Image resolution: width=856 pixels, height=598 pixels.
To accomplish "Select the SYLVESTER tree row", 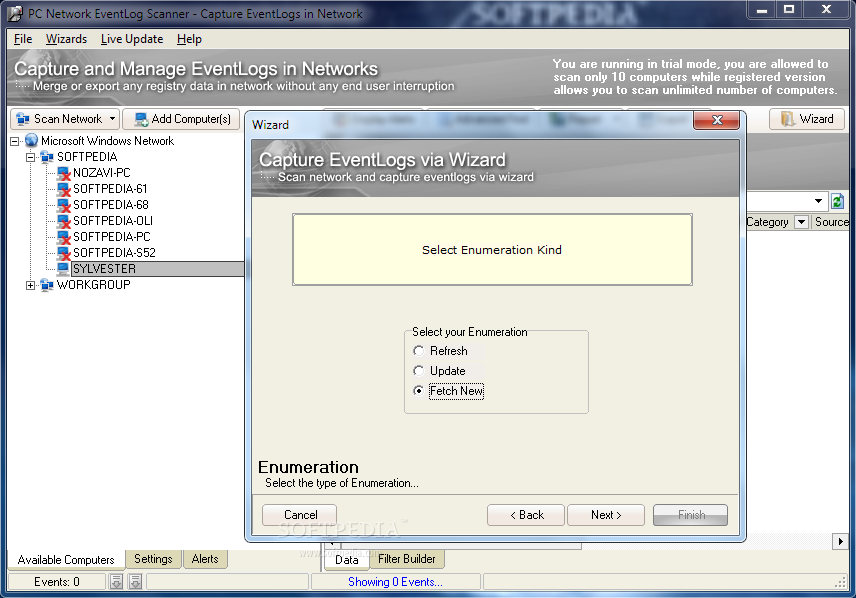I will (158, 269).
